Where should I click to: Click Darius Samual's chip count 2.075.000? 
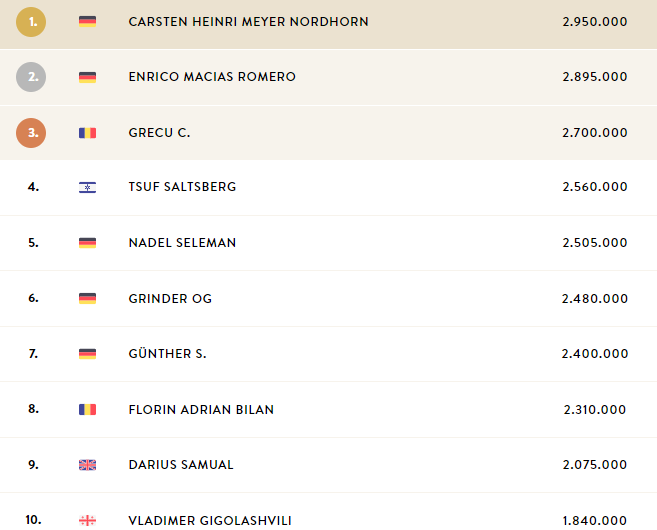click(x=595, y=465)
